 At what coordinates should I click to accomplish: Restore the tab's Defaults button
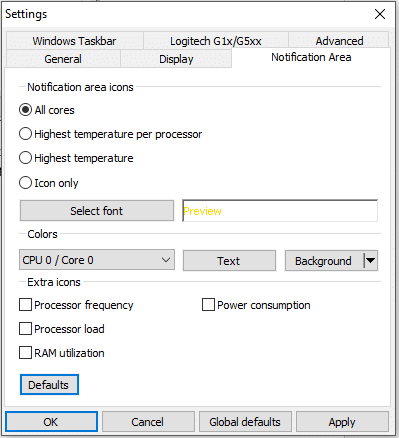49,385
